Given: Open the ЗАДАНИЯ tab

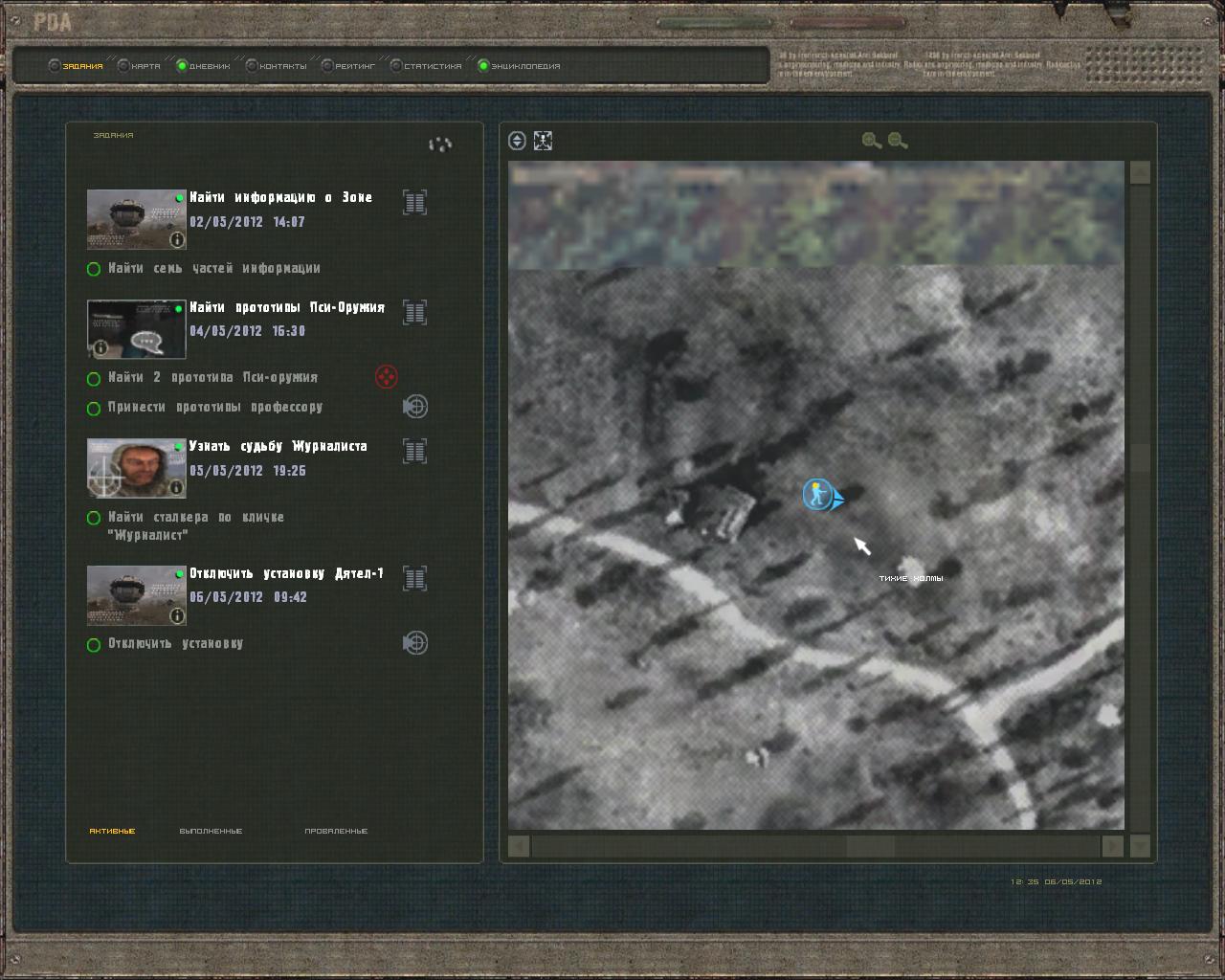Looking at the screenshot, I should tap(76, 66).
